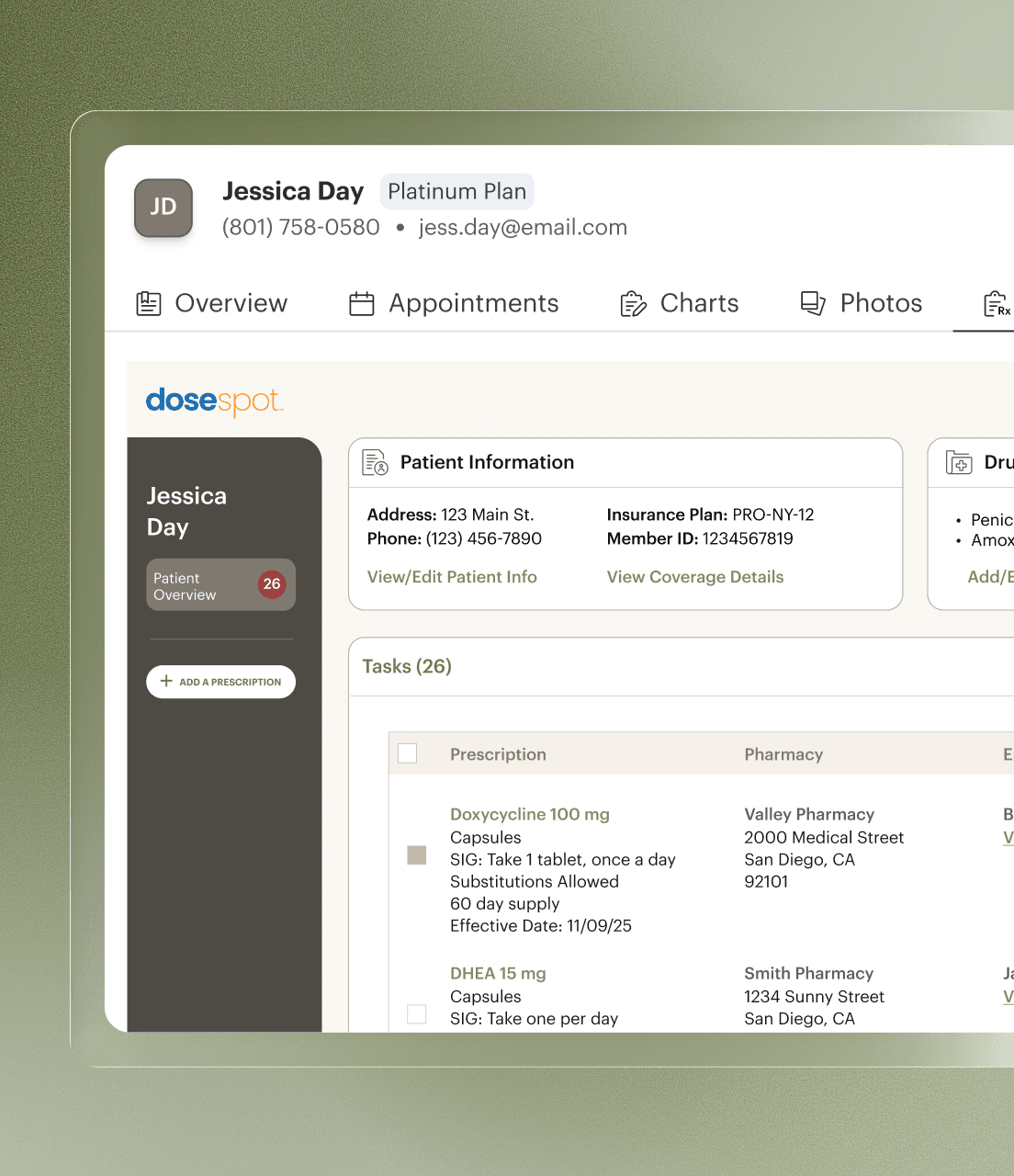Screen dimensions: 1014x1176
Task: Switch to the Appointments tab
Action: (x=454, y=303)
